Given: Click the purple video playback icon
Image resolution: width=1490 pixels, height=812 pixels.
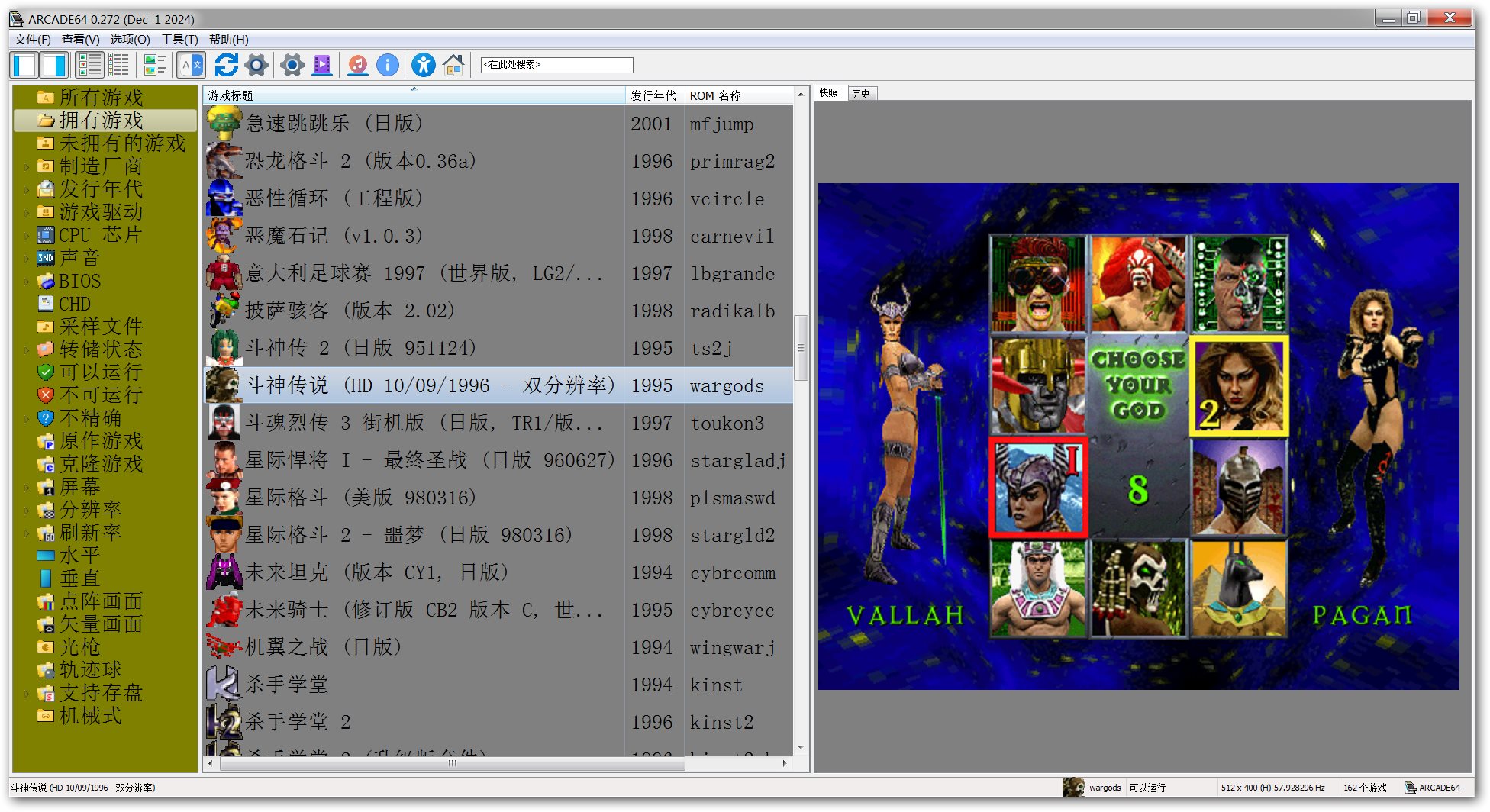Looking at the screenshot, I should (322, 66).
